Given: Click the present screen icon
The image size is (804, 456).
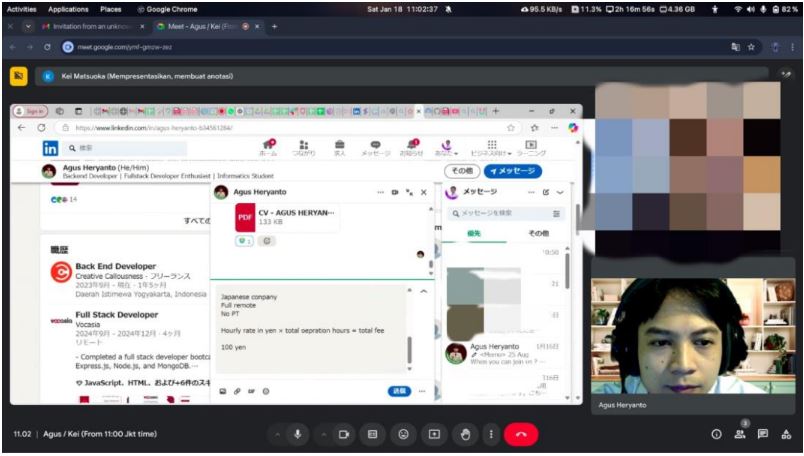Looking at the screenshot, I should click(434, 434).
